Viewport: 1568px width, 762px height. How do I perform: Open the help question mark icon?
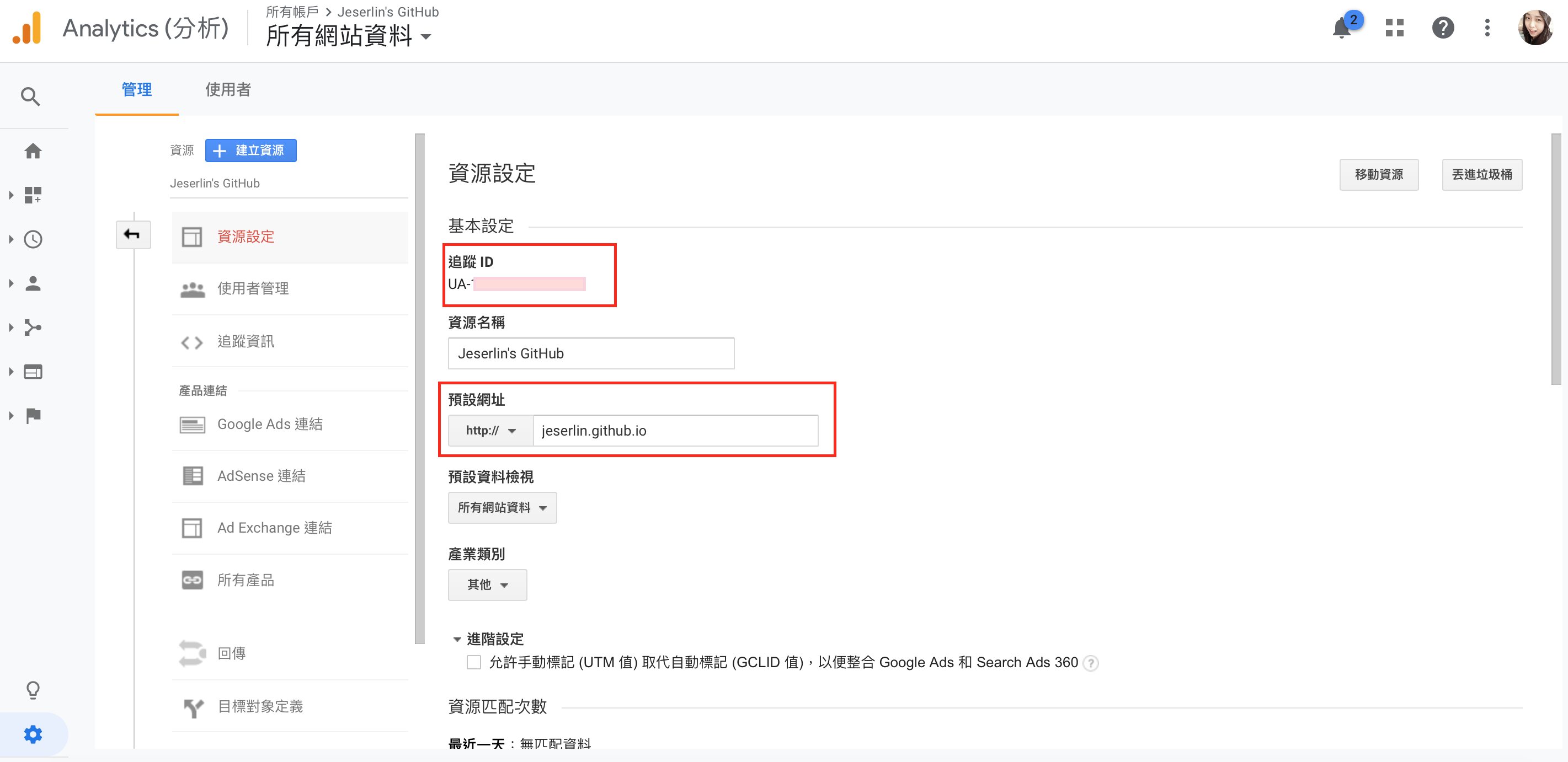pyautogui.click(x=1443, y=28)
